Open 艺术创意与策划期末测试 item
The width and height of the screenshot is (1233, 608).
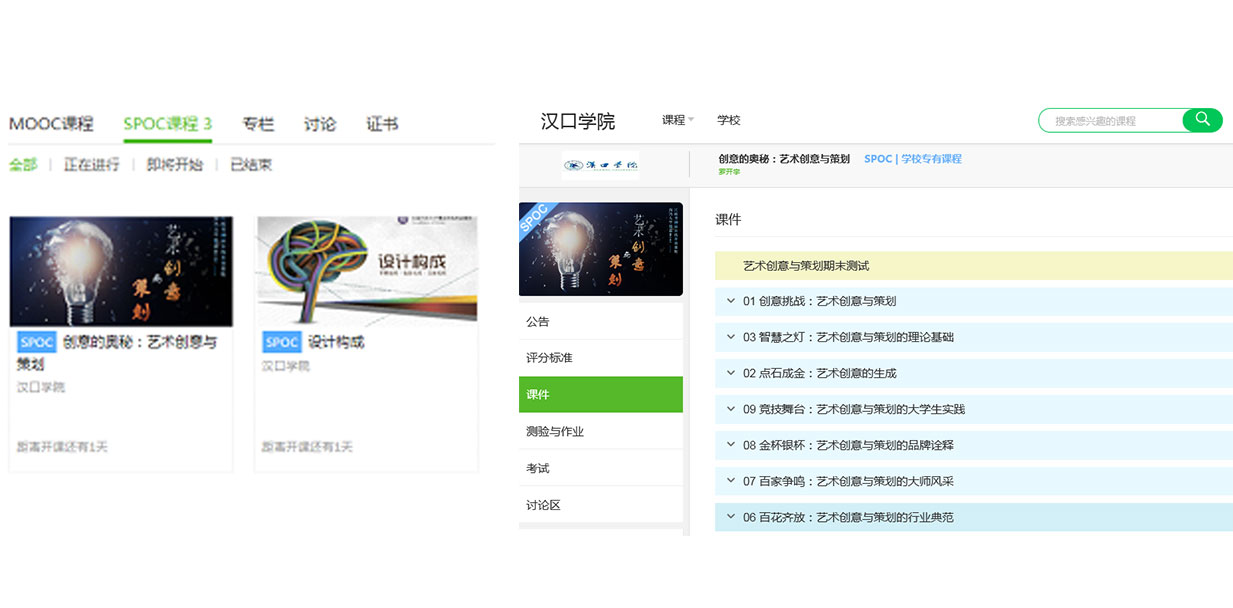pos(973,266)
